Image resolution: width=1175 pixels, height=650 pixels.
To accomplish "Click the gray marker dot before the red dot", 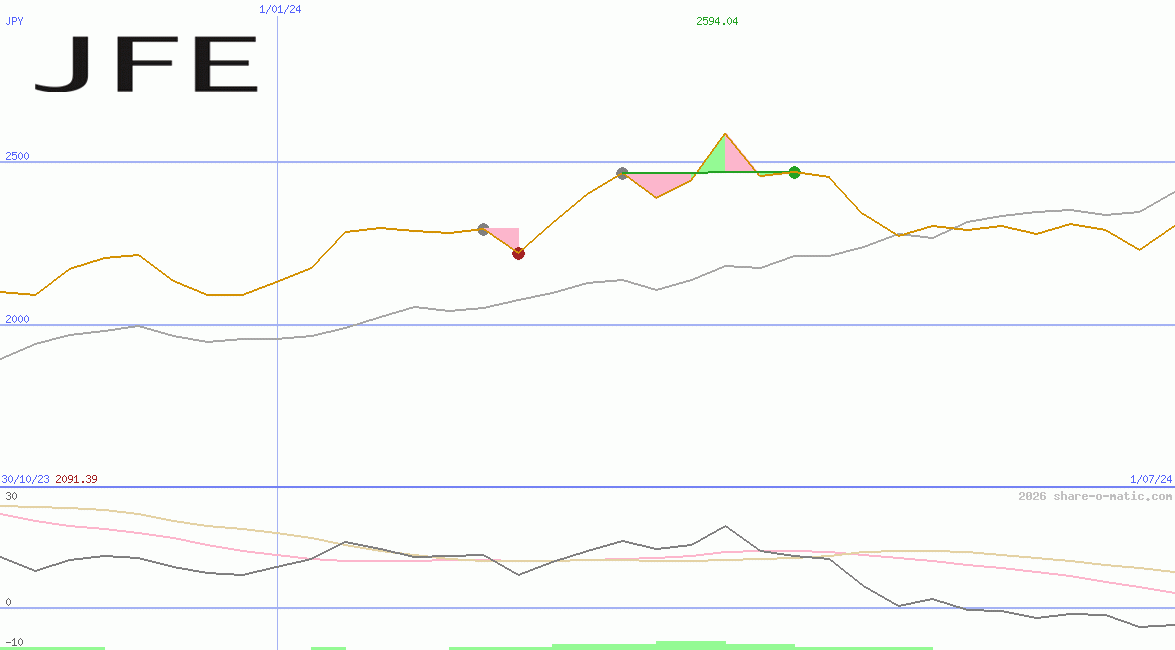I will tap(483, 229).
